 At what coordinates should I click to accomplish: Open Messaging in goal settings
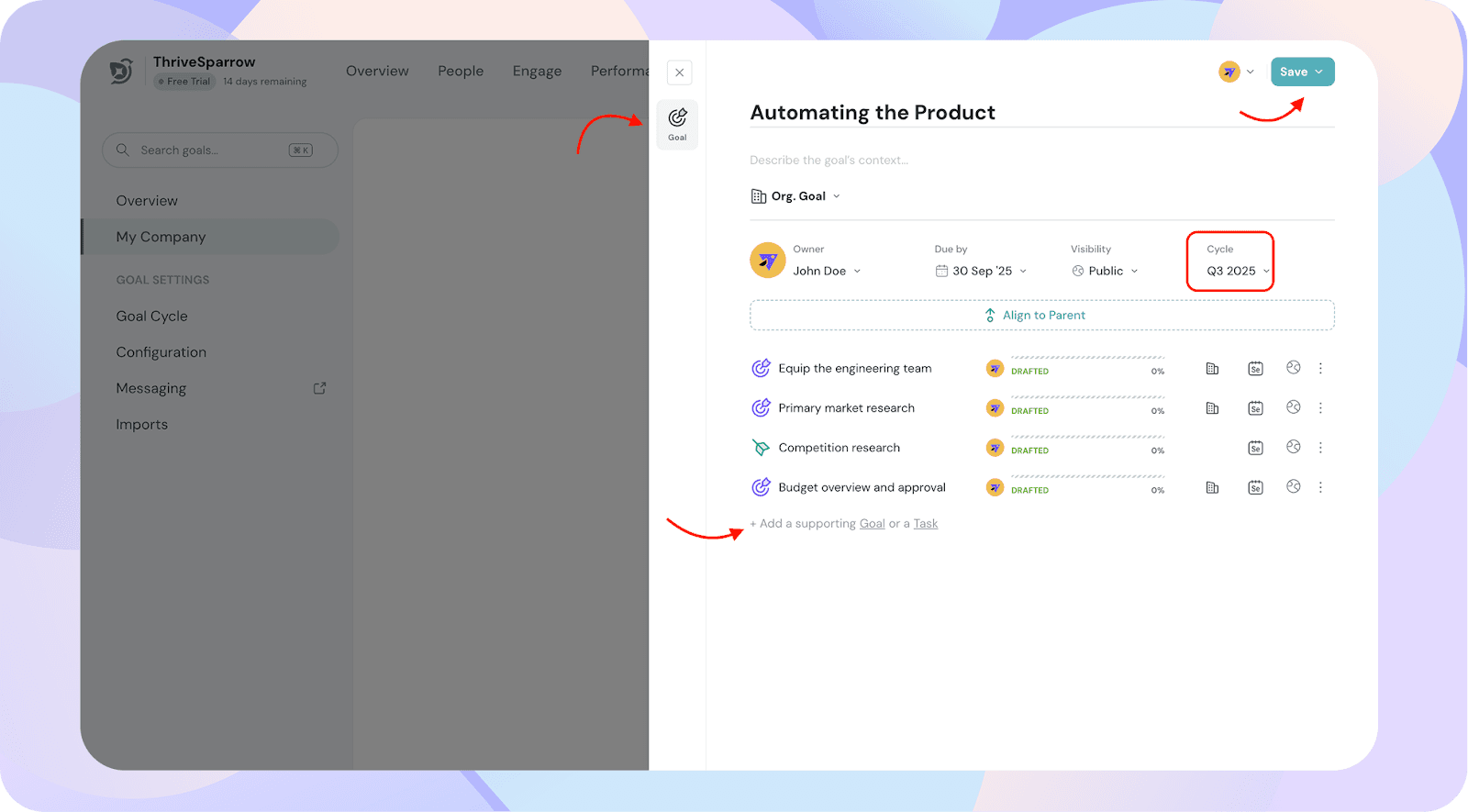pos(150,389)
